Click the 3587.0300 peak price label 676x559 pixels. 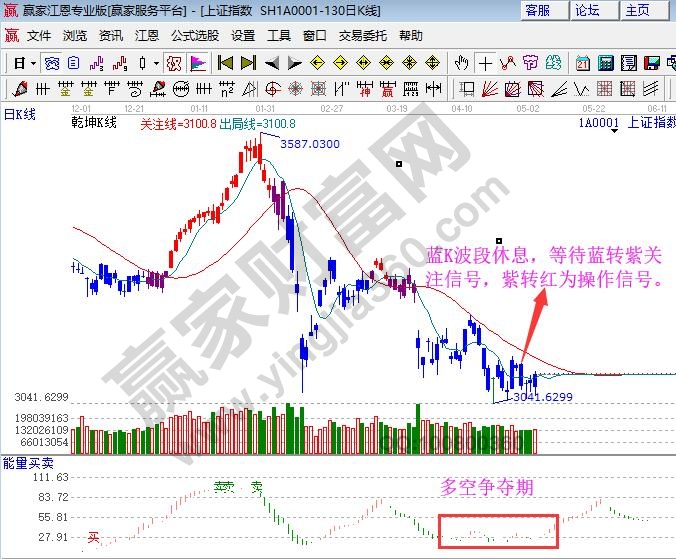click(309, 144)
